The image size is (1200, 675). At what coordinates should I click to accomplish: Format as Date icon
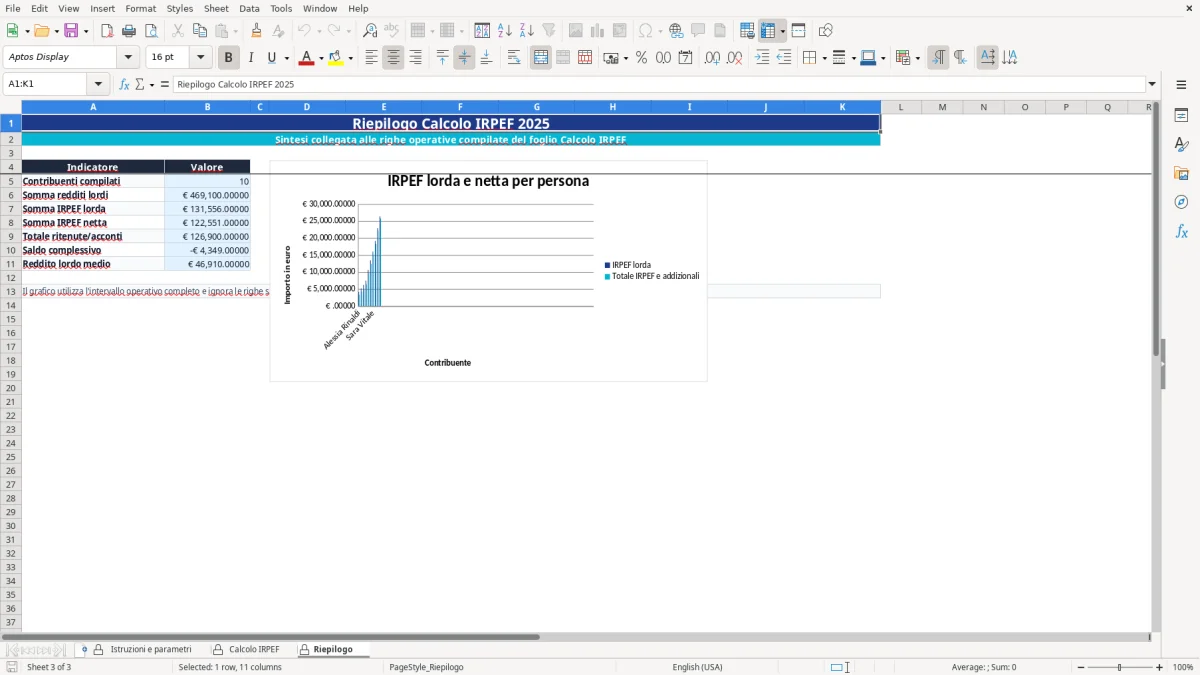(685, 58)
